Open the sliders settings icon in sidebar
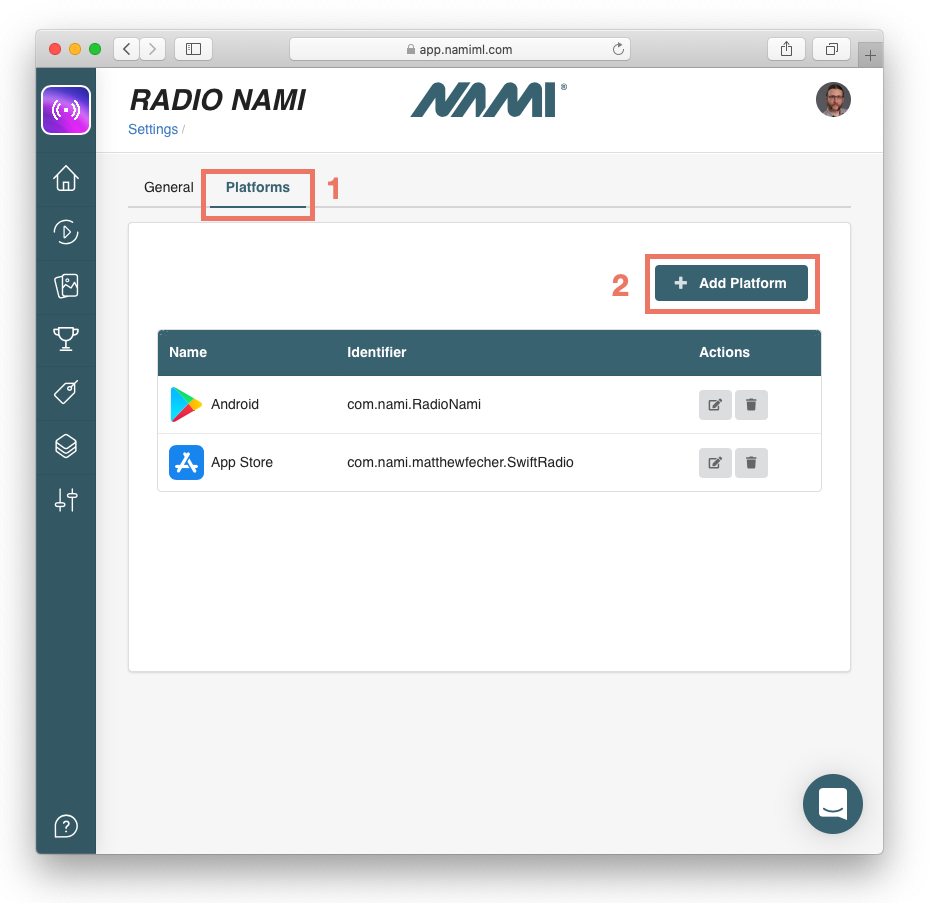Screen dimensions: 930x903 [x=66, y=500]
